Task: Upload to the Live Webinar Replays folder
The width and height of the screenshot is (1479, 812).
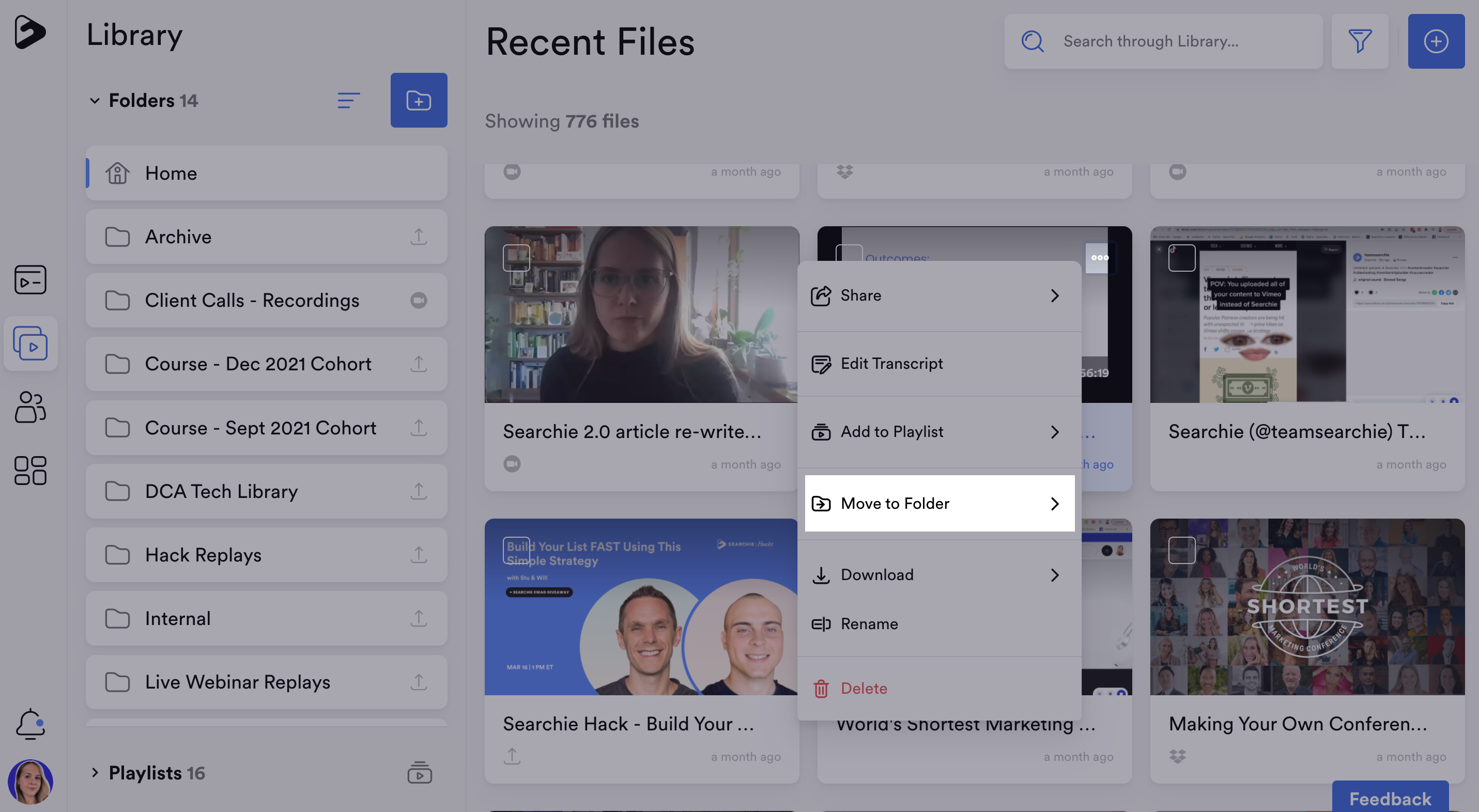Action: pos(419,682)
